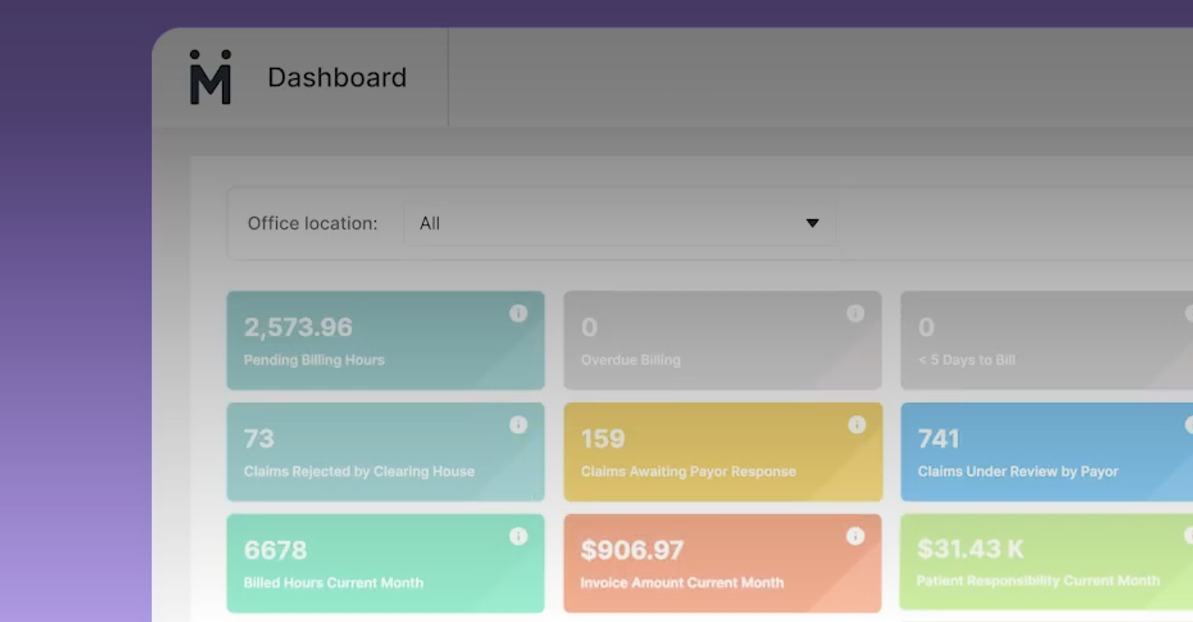Image resolution: width=1193 pixels, height=622 pixels.
Task: Open Claims Rejected by Clearing House card
Action: point(386,452)
